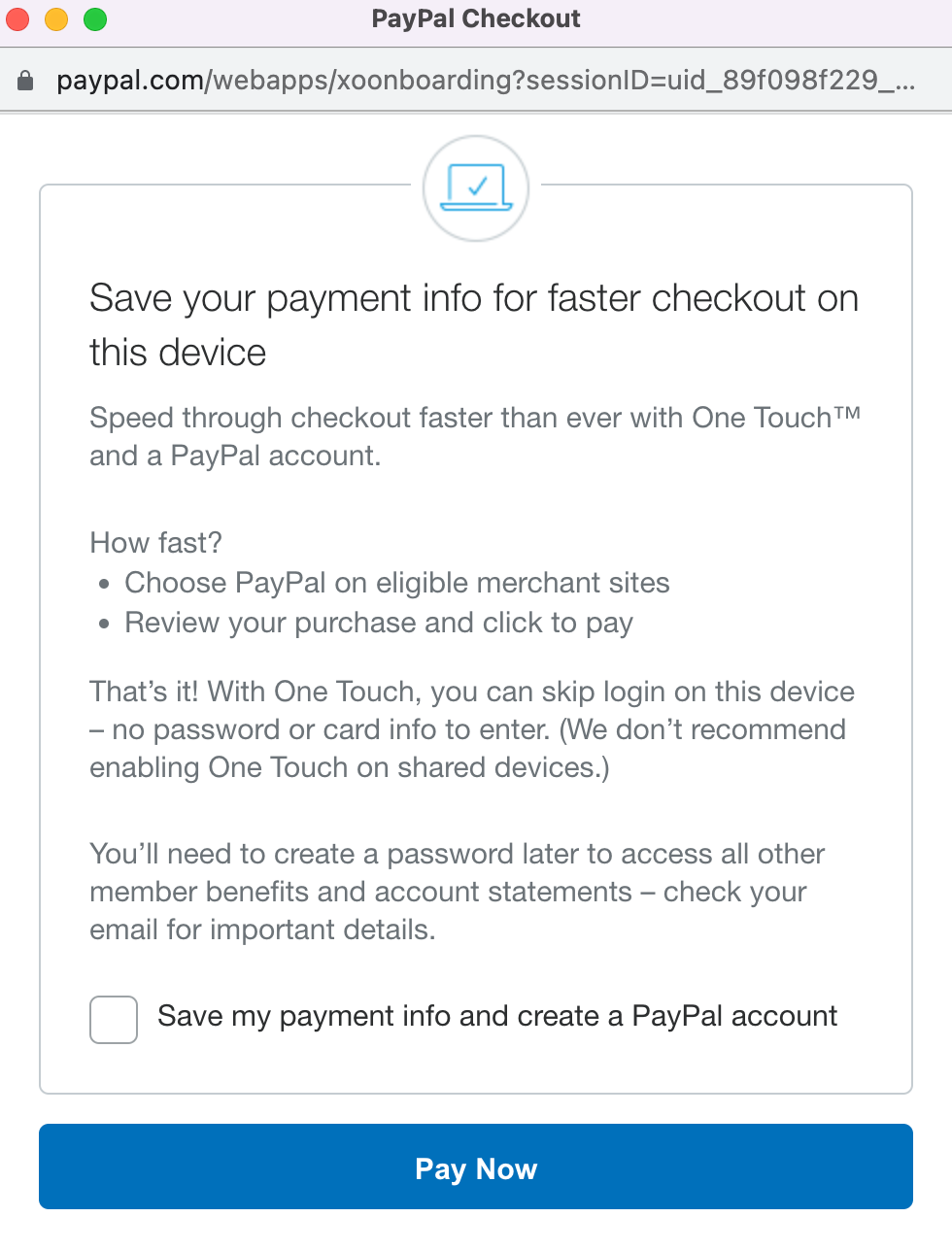Click inside the browser address field
The height and width of the screenshot is (1251, 952).
point(476,80)
